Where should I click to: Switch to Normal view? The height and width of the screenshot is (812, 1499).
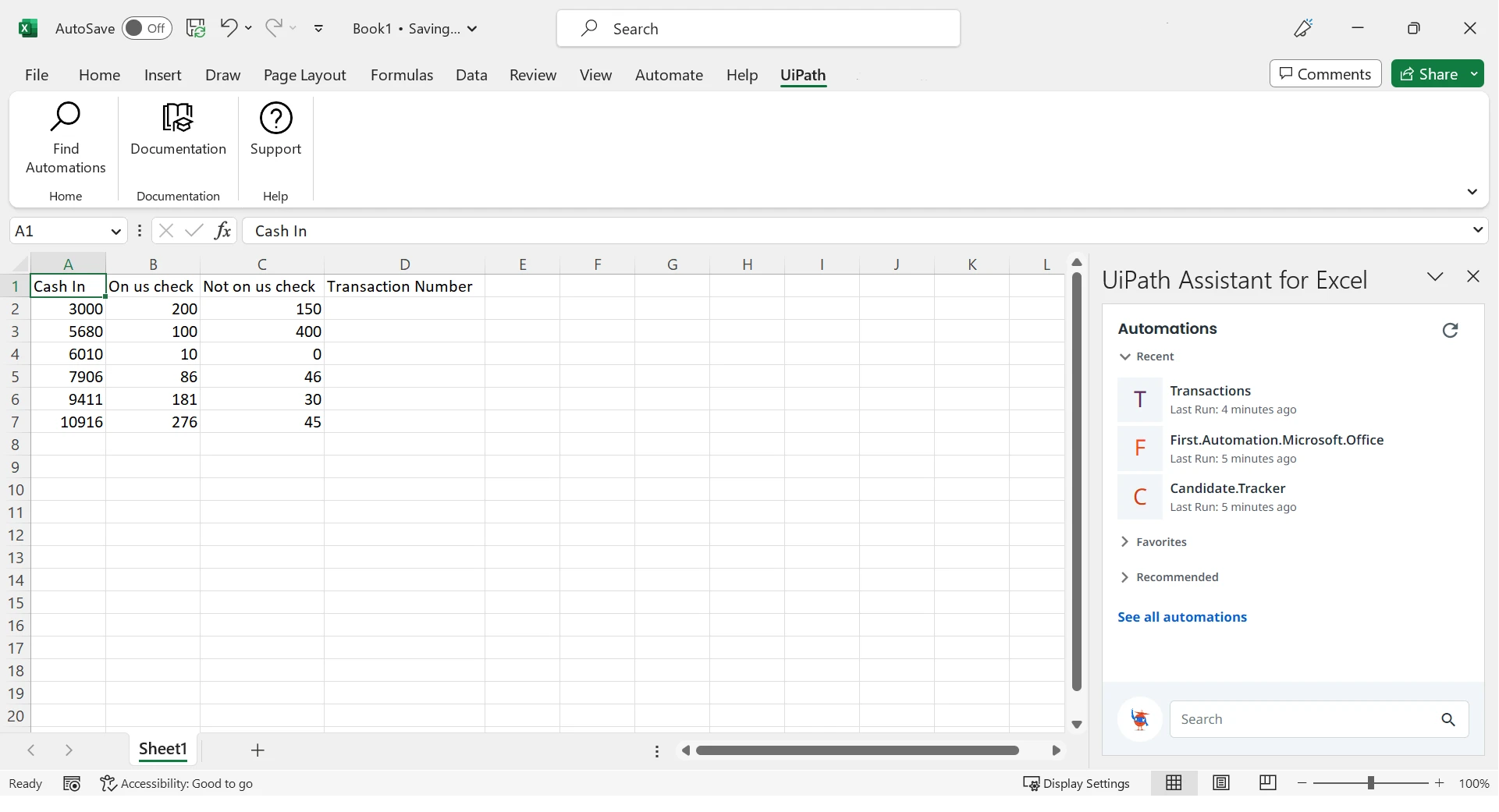1174,783
